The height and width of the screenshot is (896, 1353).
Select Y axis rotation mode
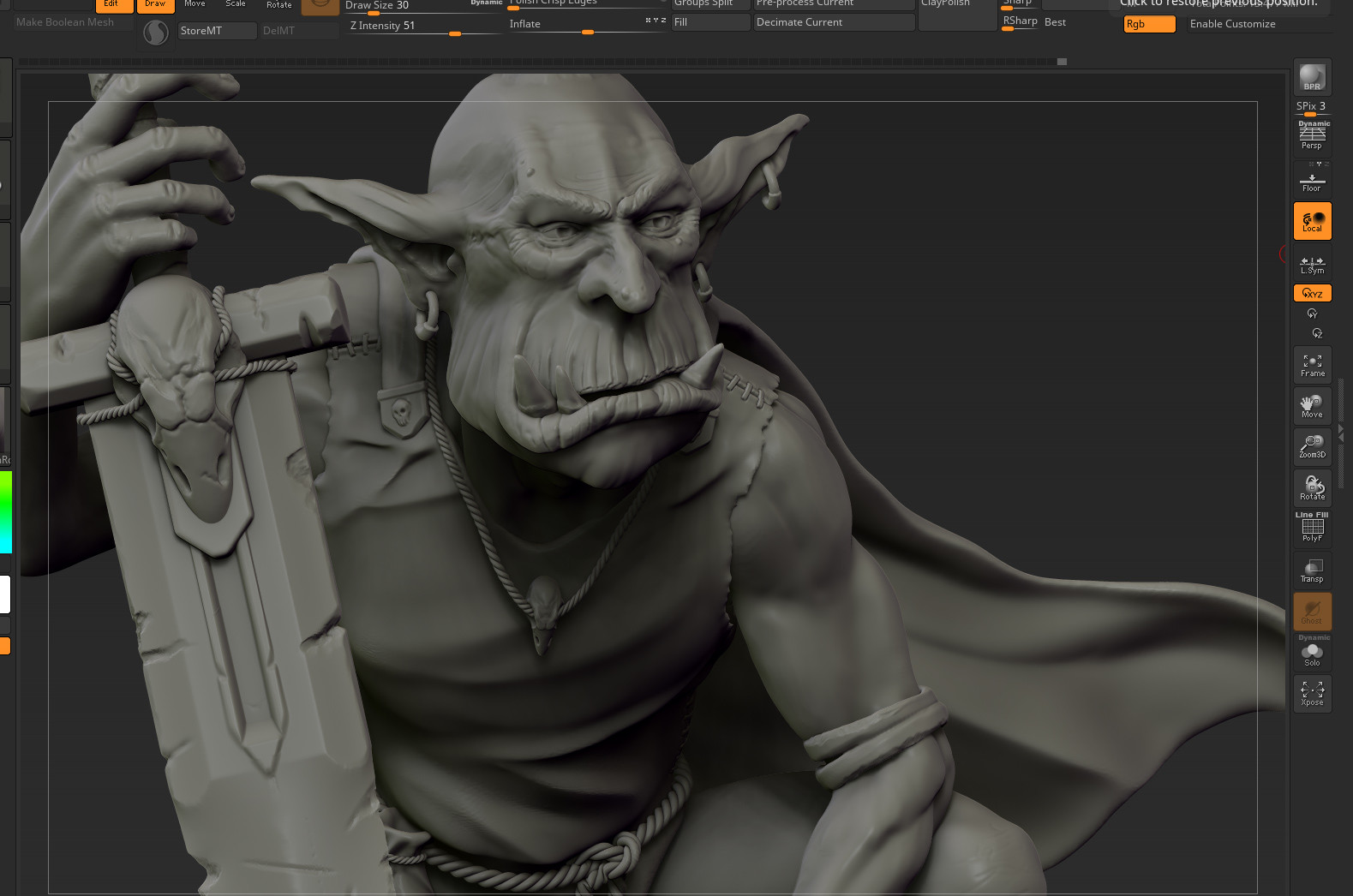(x=1312, y=314)
